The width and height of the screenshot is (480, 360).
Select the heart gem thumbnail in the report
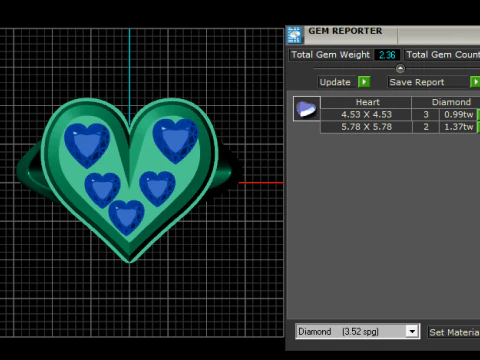[x=307, y=108]
